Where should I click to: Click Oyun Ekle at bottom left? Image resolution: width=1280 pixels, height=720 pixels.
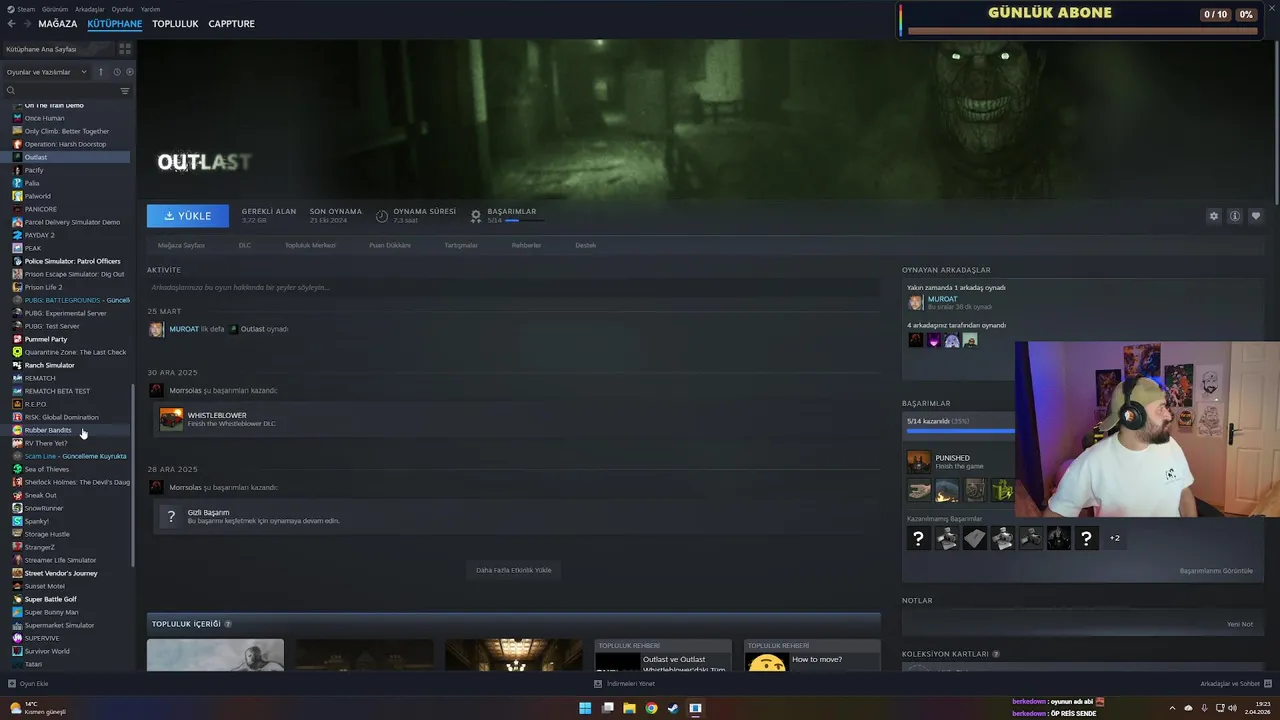click(28, 684)
